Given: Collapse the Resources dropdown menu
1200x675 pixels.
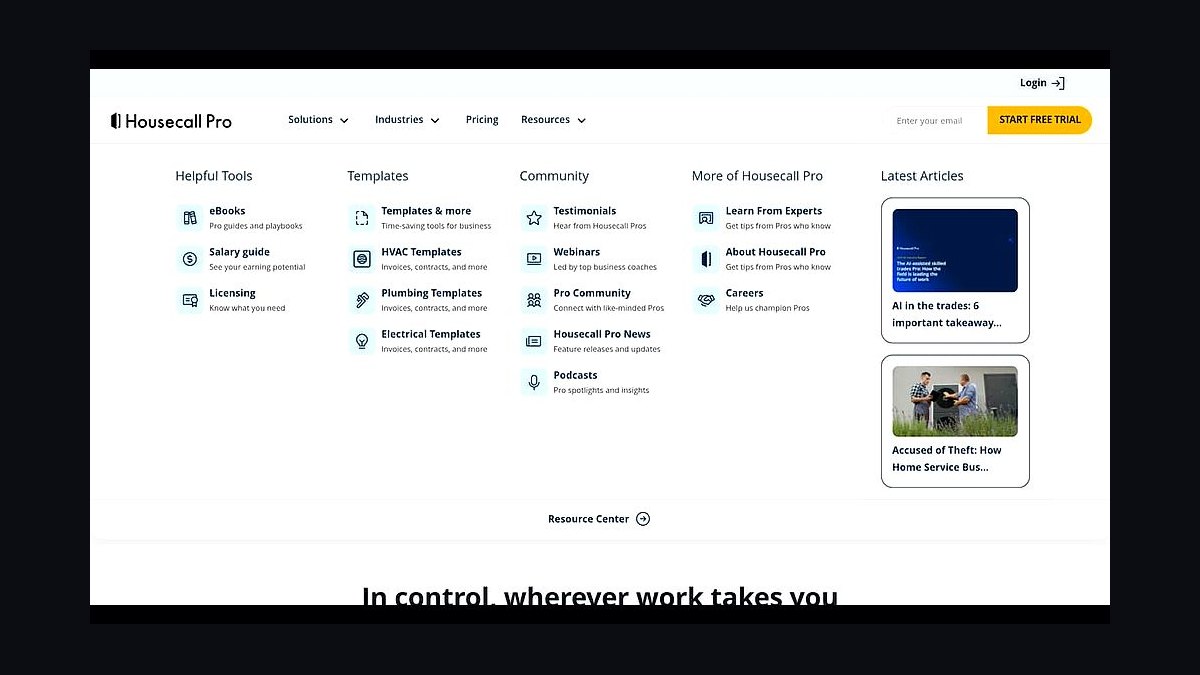Looking at the screenshot, I should (x=554, y=120).
